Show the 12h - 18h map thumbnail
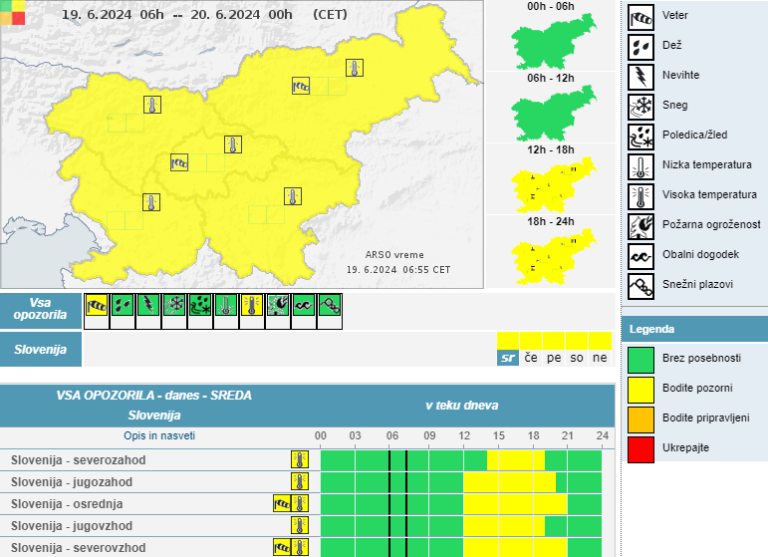 (551, 185)
